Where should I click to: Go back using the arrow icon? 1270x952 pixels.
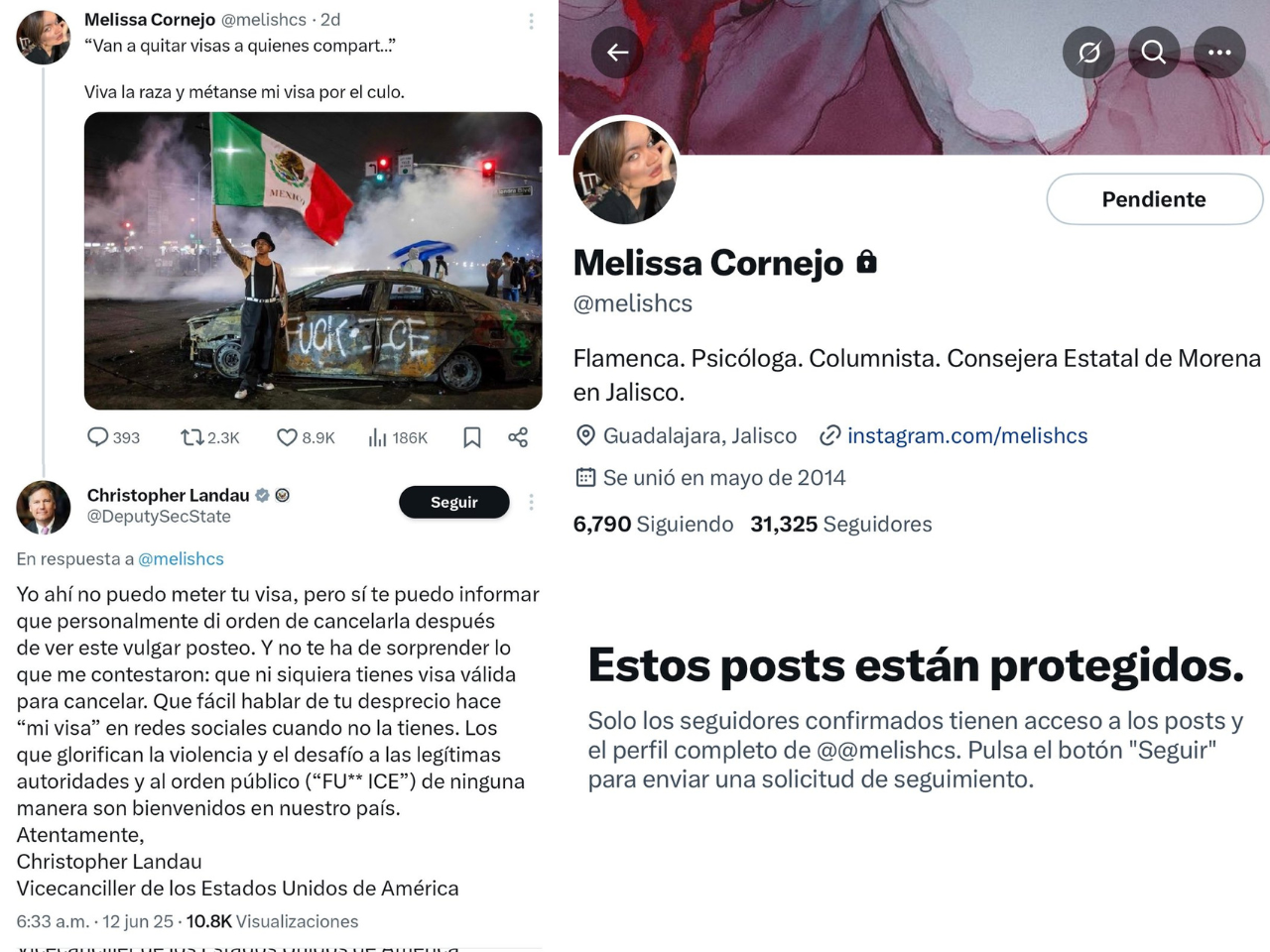click(617, 52)
